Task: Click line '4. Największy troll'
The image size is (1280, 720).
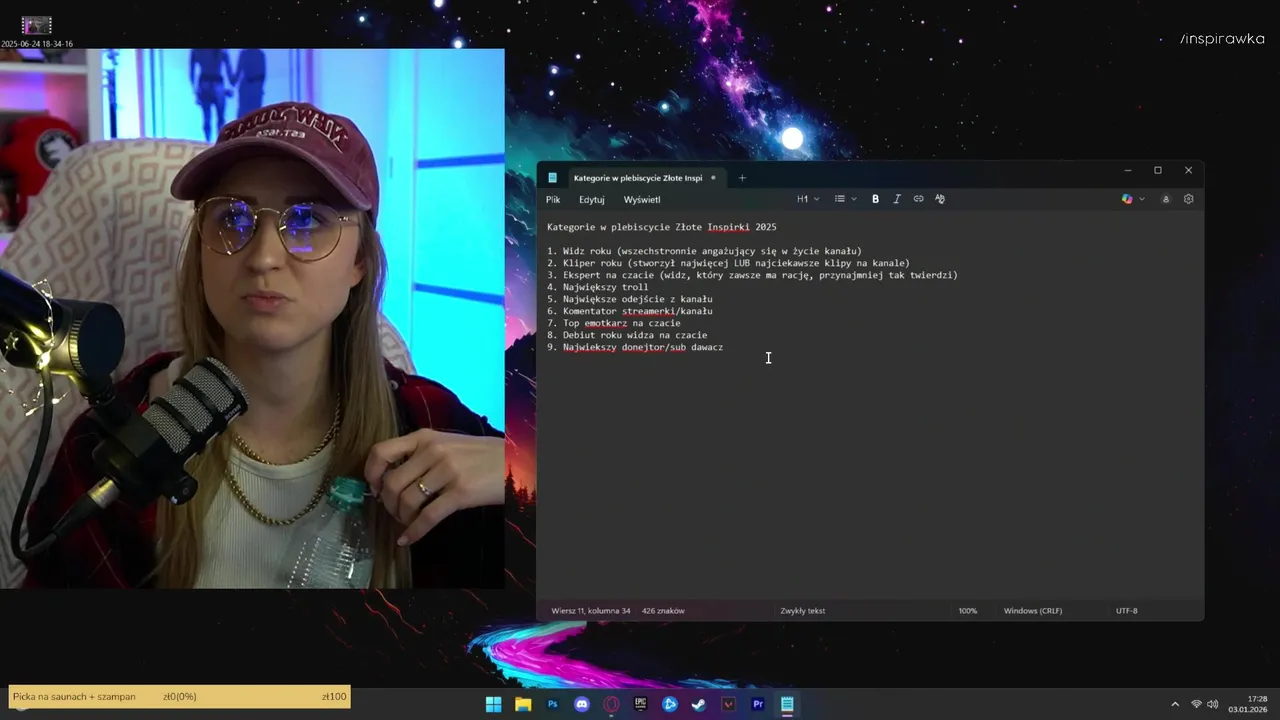Action: [597, 287]
